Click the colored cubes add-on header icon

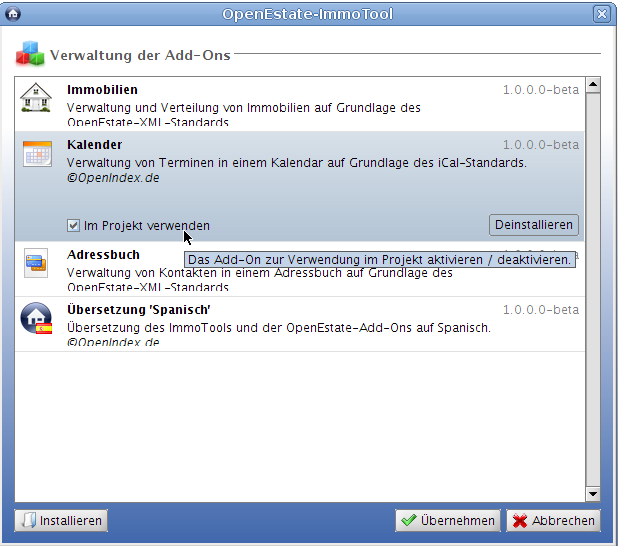[x=29, y=54]
